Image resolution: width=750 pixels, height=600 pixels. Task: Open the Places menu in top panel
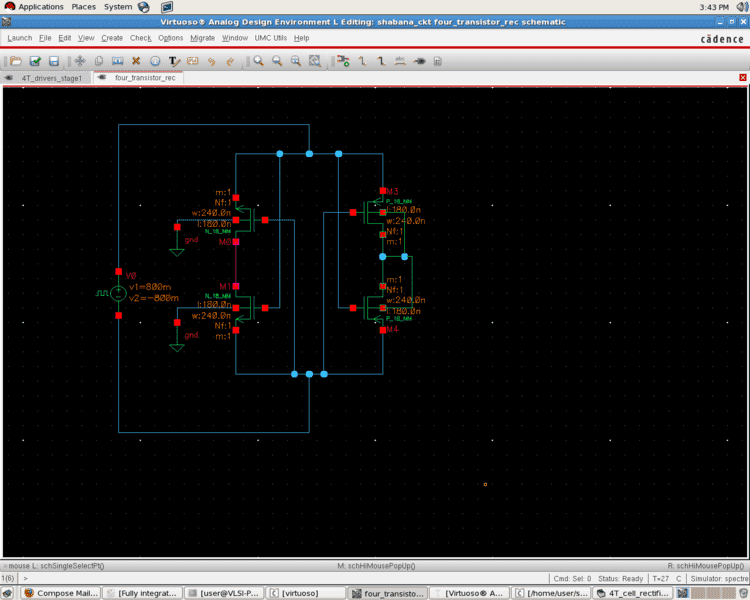coord(83,7)
